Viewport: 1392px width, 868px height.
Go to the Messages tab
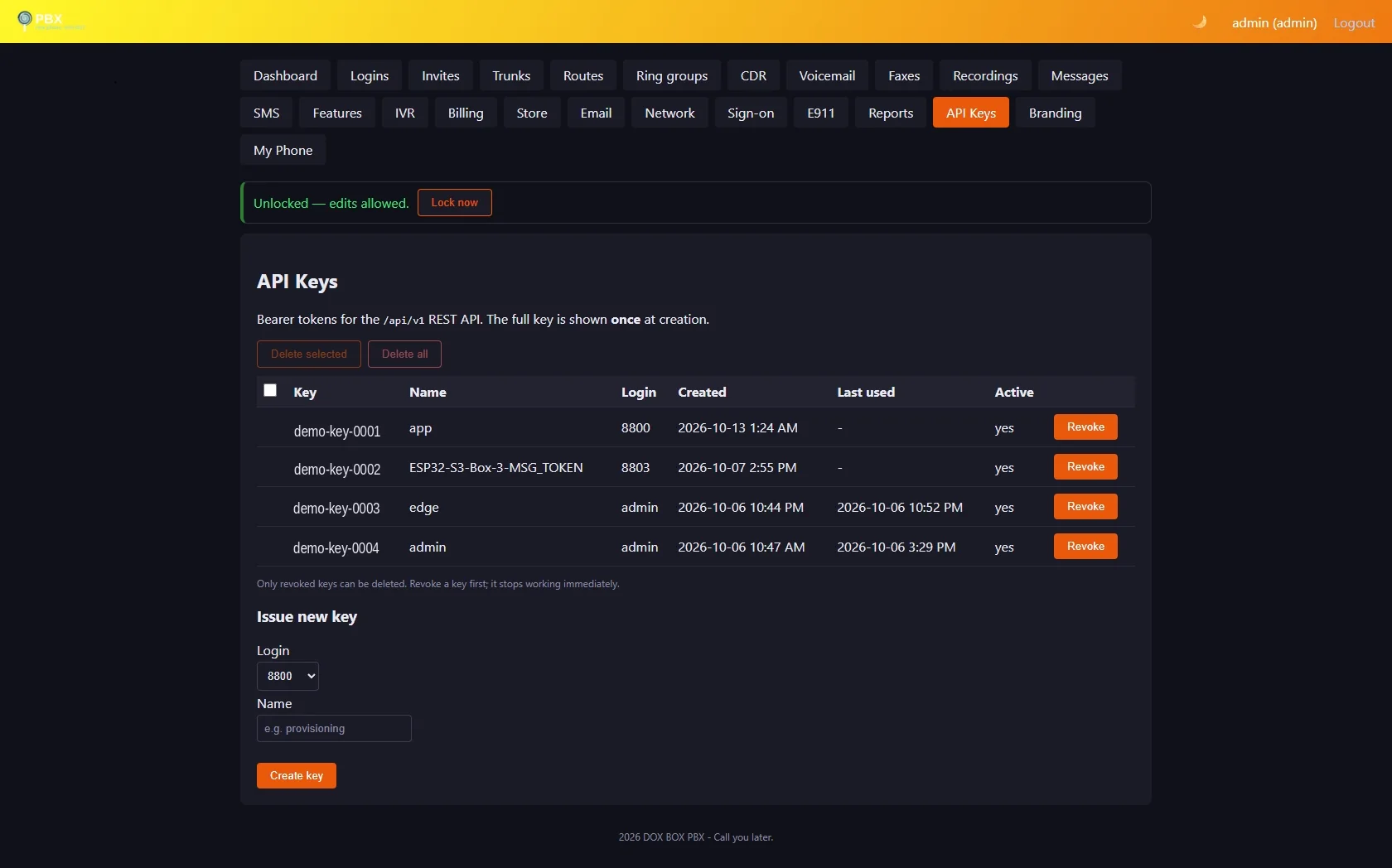tap(1080, 75)
